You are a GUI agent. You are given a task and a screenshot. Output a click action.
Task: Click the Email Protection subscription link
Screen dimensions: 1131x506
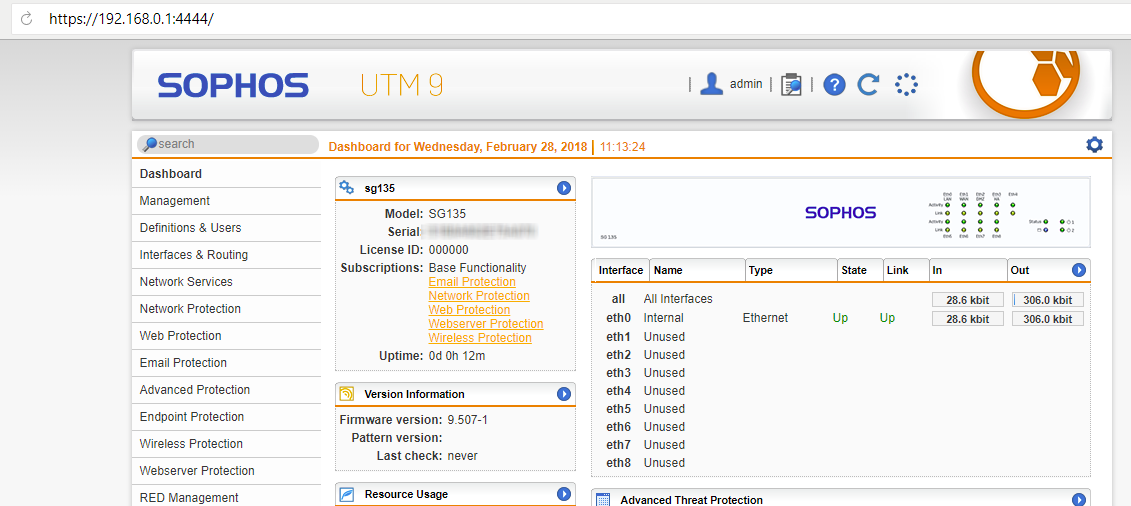[472, 282]
